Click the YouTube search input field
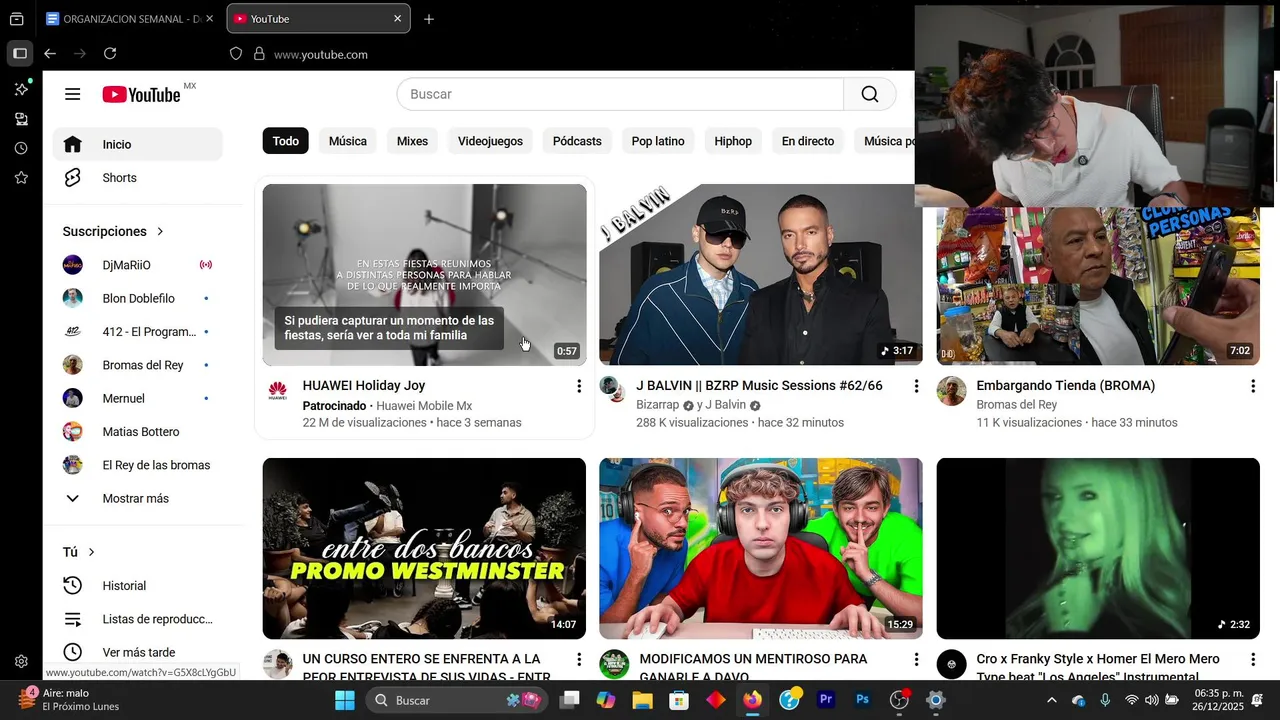This screenshot has height=720, width=1280. pyautogui.click(x=620, y=94)
